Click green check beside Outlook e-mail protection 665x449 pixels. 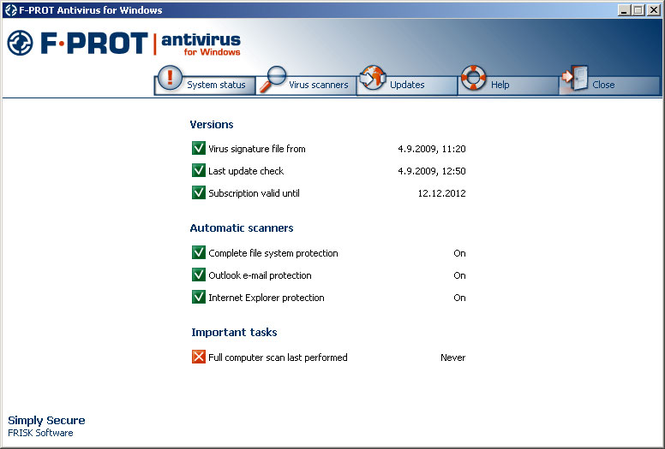point(198,275)
